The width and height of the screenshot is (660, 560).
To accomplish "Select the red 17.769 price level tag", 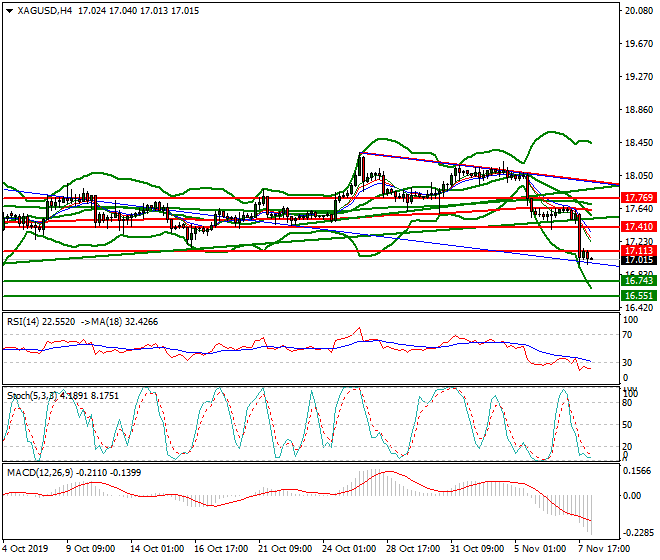I will pos(637,198).
